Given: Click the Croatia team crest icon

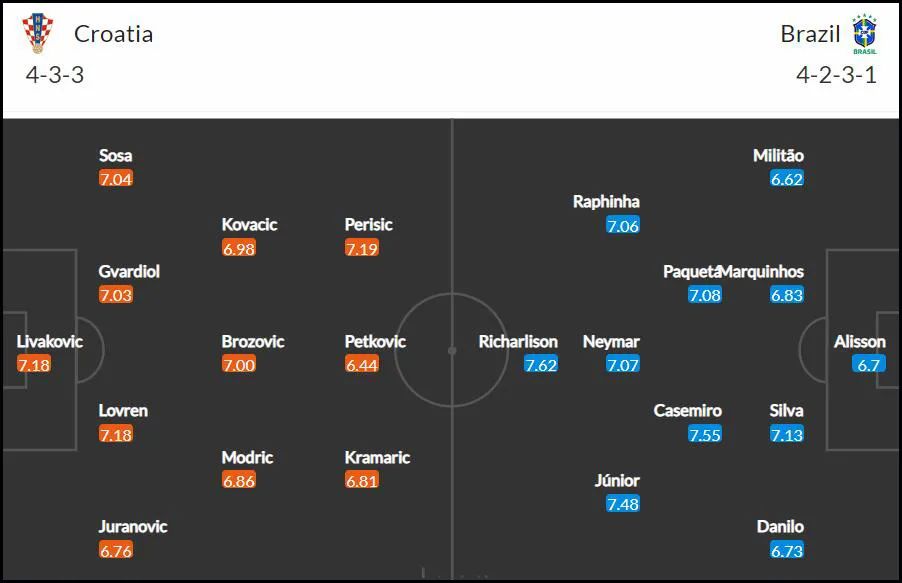Looking at the screenshot, I should coord(37,33).
